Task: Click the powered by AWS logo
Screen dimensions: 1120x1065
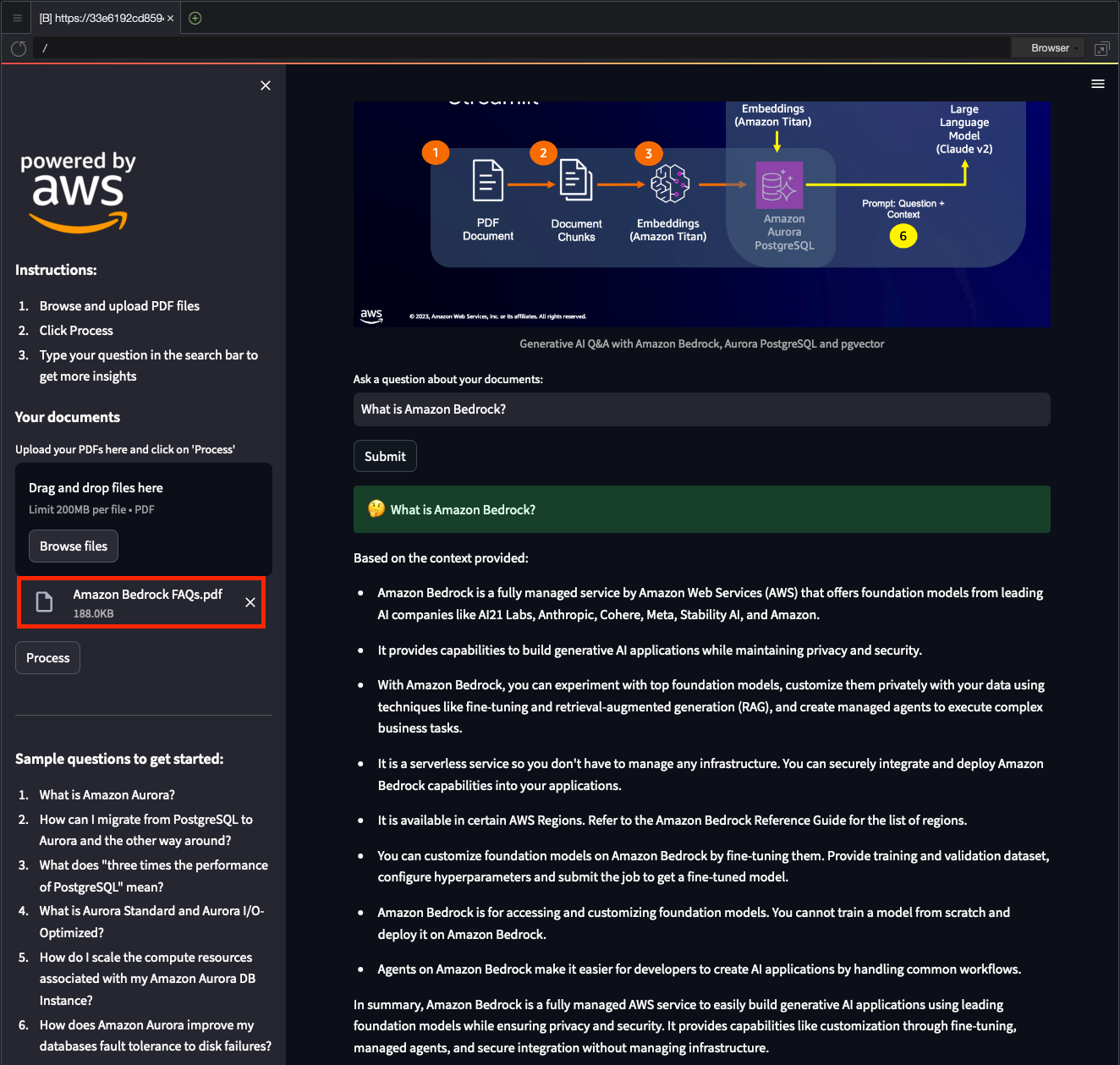Action: pyautogui.click(x=78, y=192)
